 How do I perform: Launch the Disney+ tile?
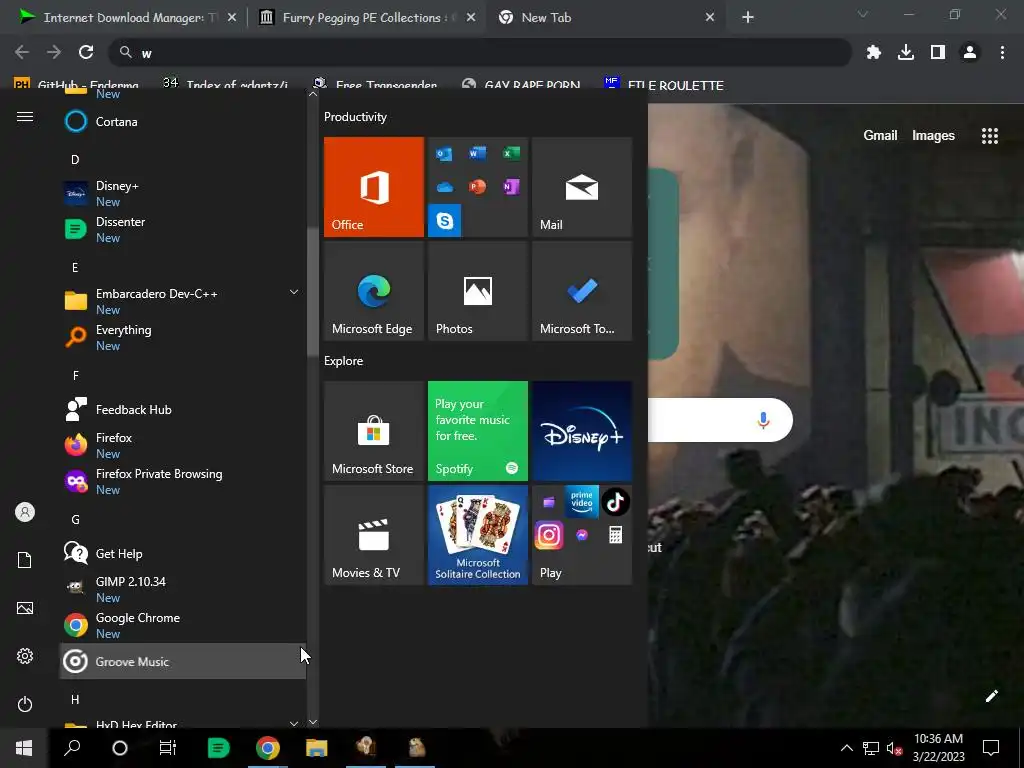[x=582, y=431]
